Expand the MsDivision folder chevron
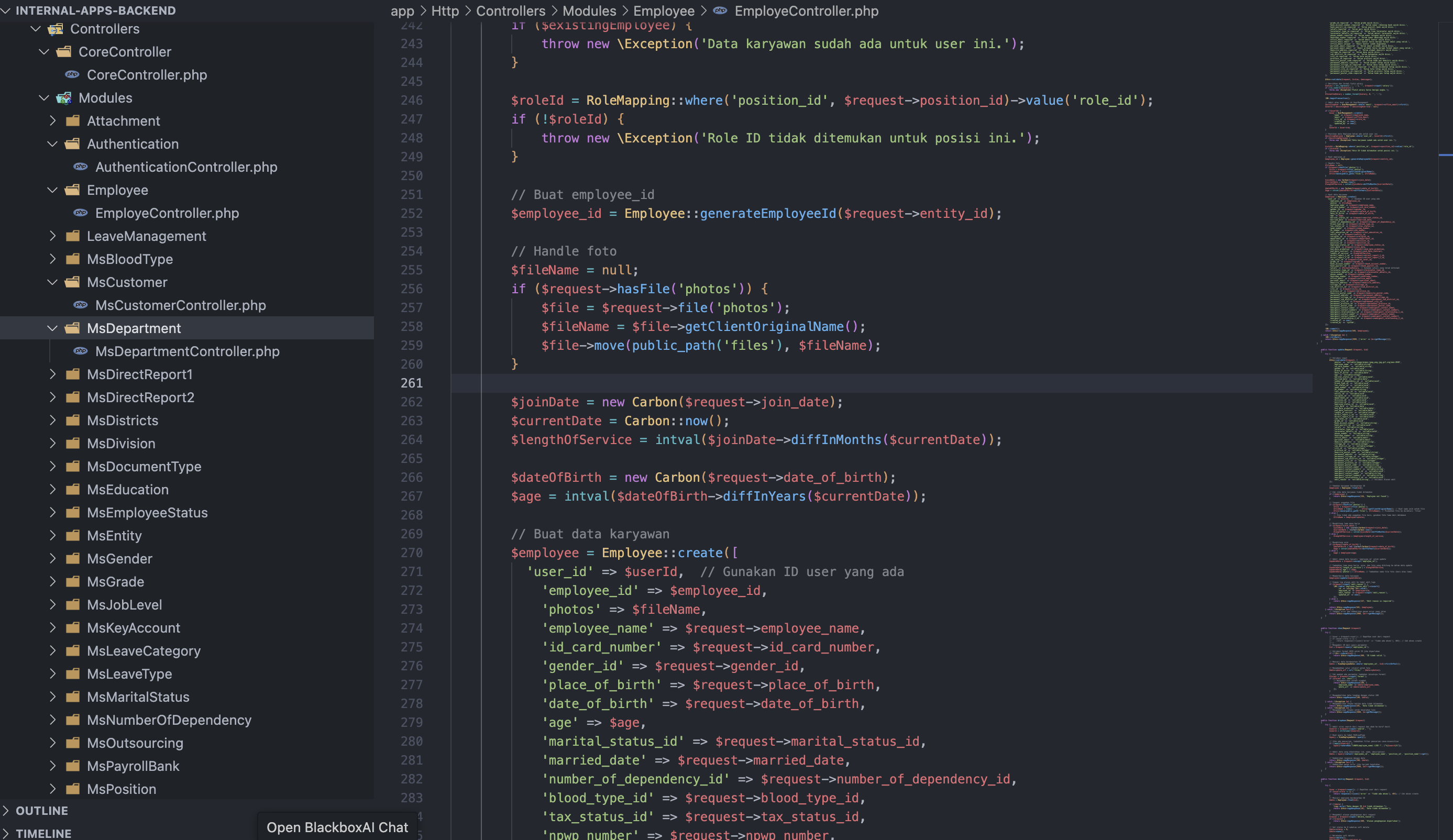 [x=52, y=444]
